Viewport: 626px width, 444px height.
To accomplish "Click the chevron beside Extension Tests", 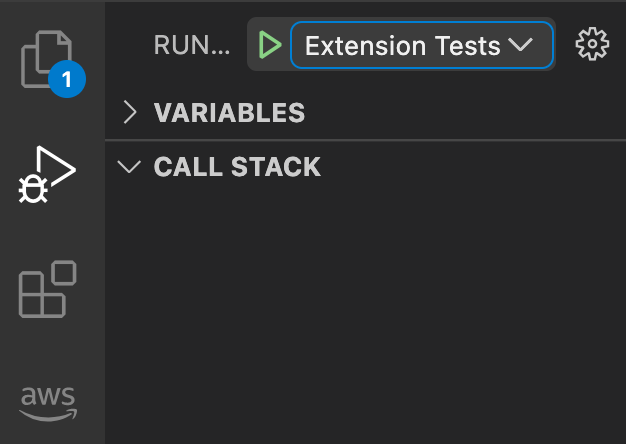I will [521, 44].
